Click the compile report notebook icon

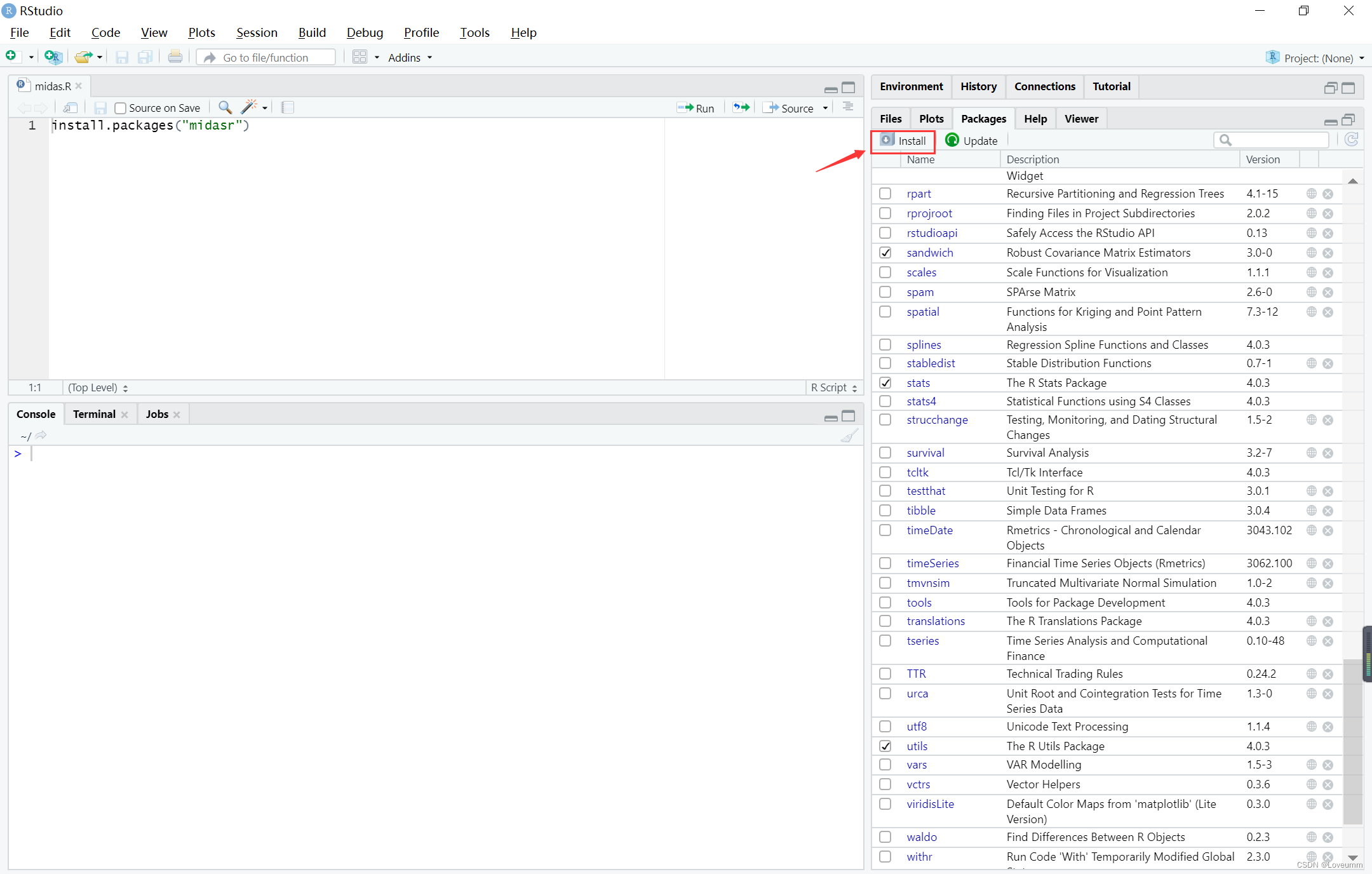click(288, 107)
